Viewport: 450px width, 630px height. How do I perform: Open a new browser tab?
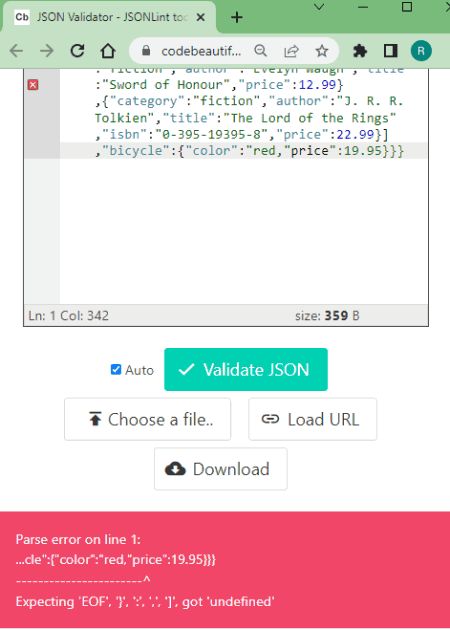click(x=237, y=17)
